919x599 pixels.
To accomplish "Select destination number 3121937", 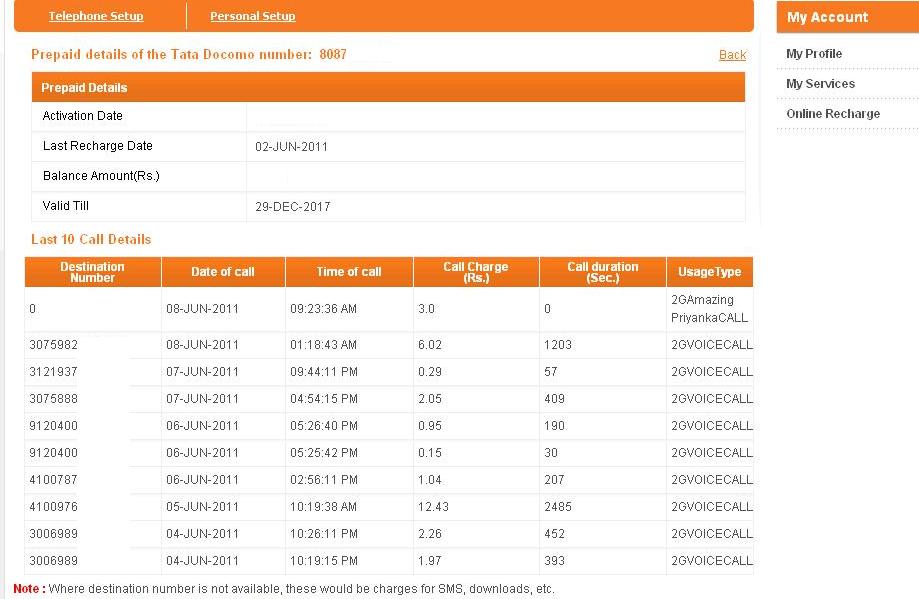I will tap(53, 372).
